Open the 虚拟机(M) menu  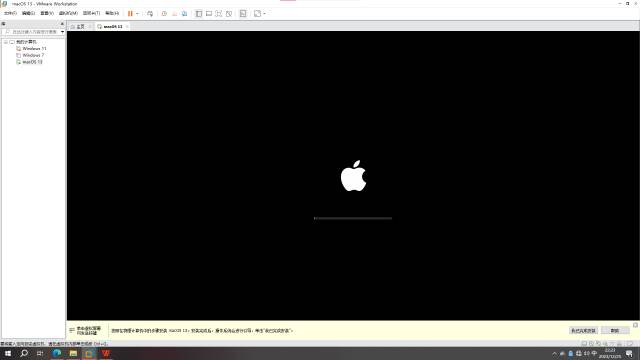click(68, 13)
